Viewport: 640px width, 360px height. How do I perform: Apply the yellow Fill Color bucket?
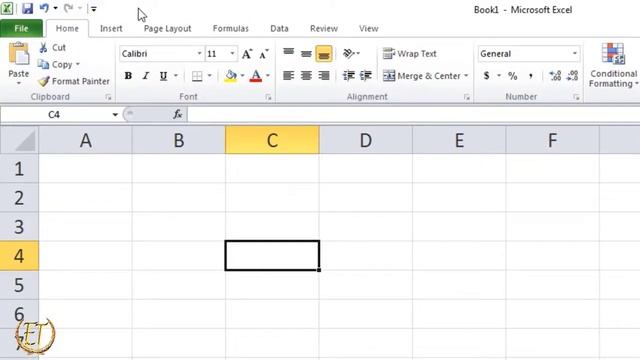[231, 76]
